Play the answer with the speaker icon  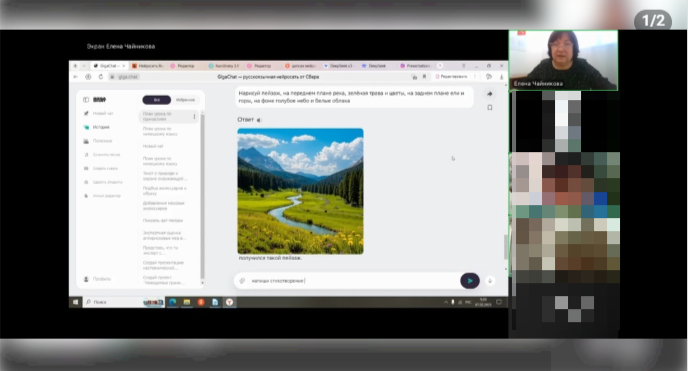coord(259,120)
